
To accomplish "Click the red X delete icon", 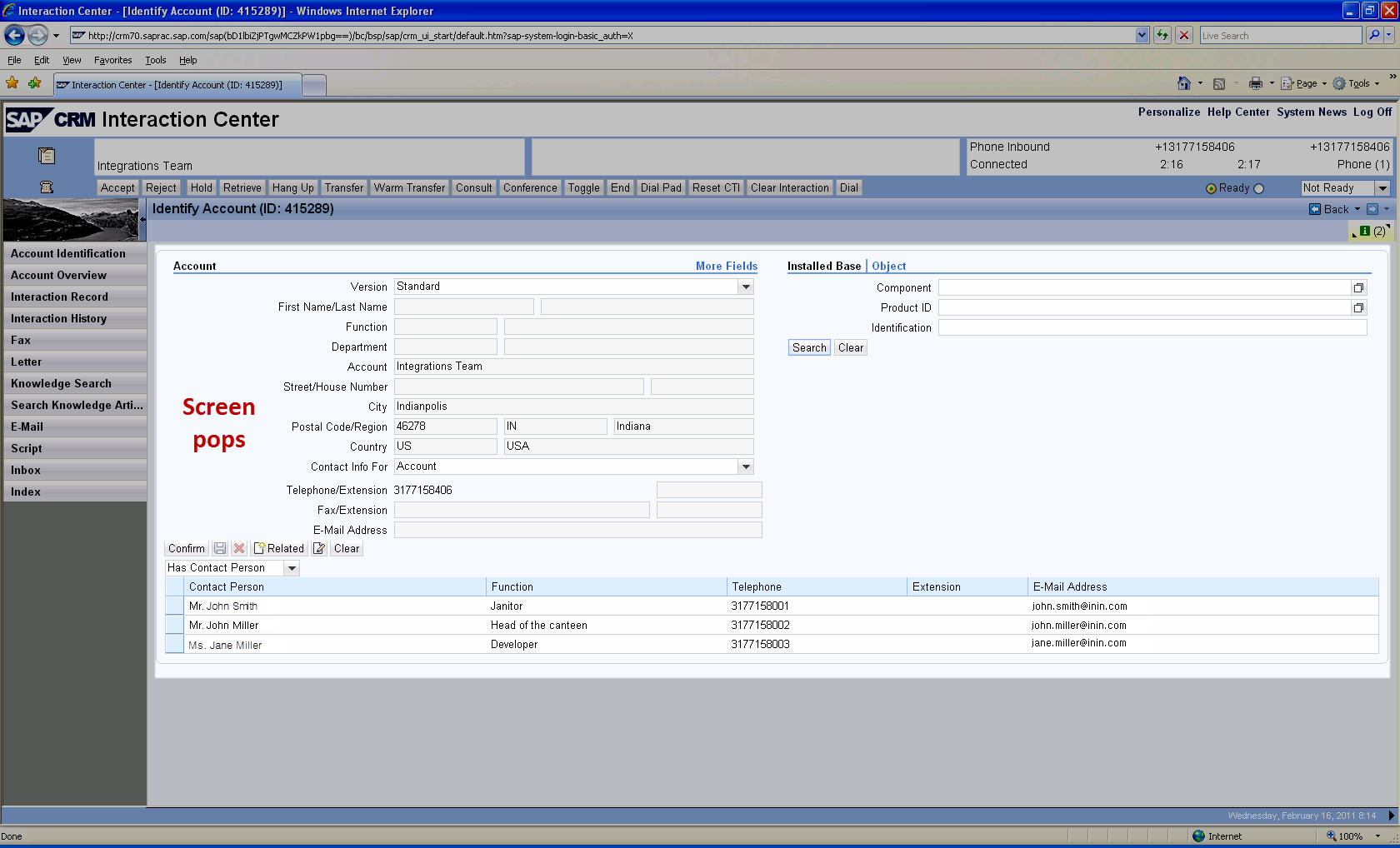I will click(x=239, y=548).
